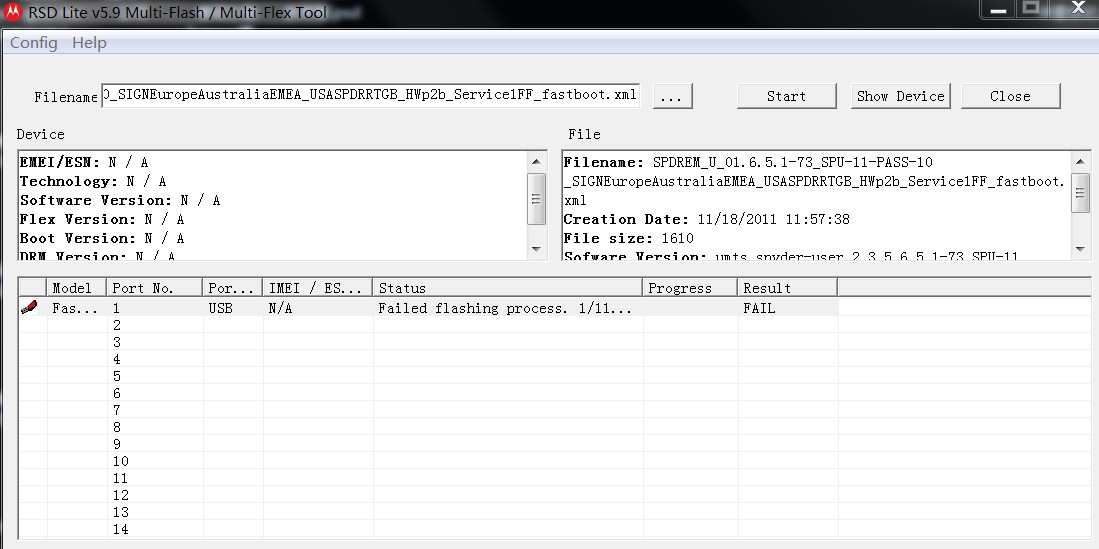The image size is (1099, 549).
Task: Click the 'Technology: N / A' line
Action: pyautogui.click(x=93, y=181)
